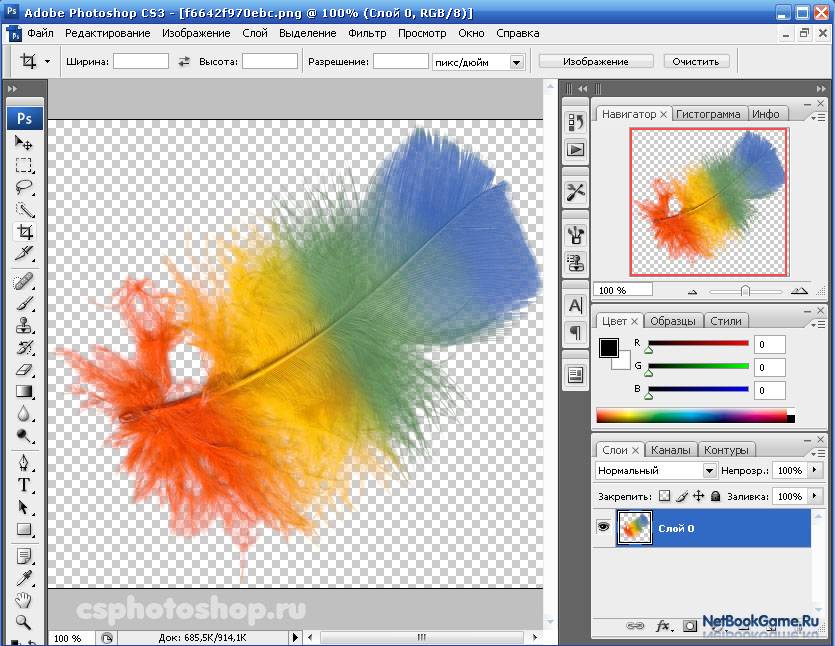Click the Изображение button in options bar
This screenshot has width=835, height=646.
click(x=596, y=61)
